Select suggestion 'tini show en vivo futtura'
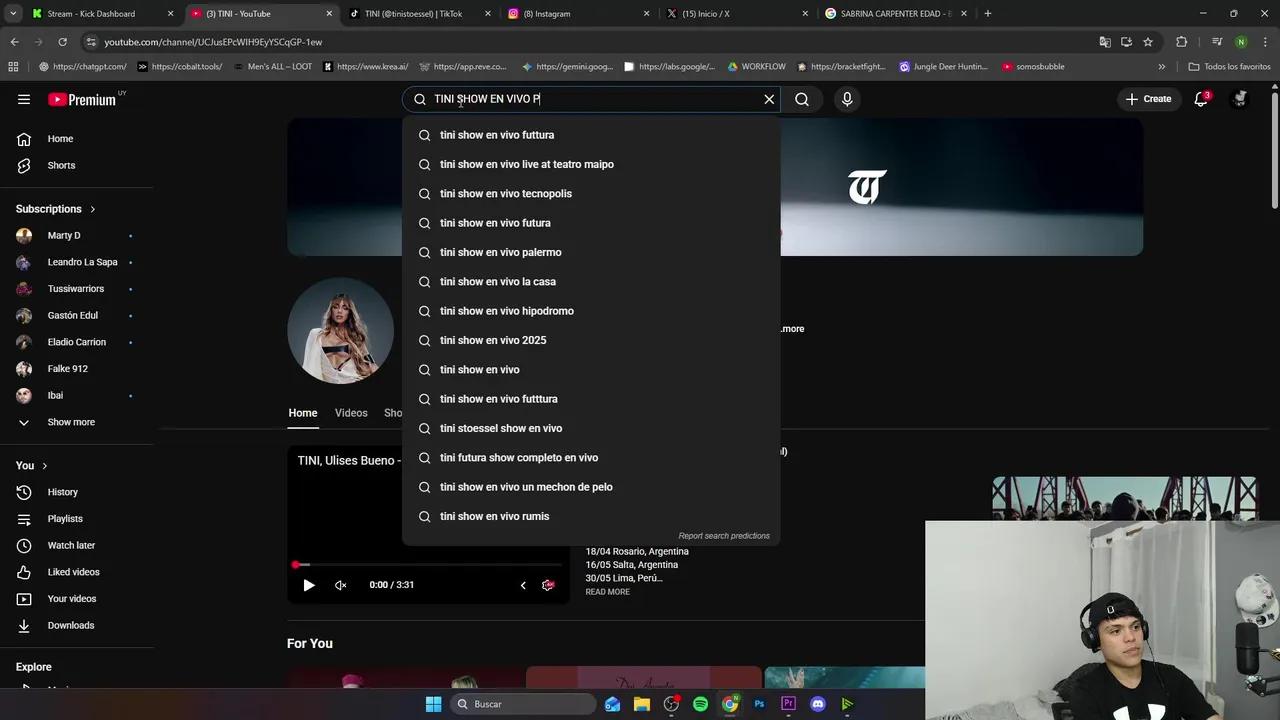The width and height of the screenshot is (1280, 720). 591,135
